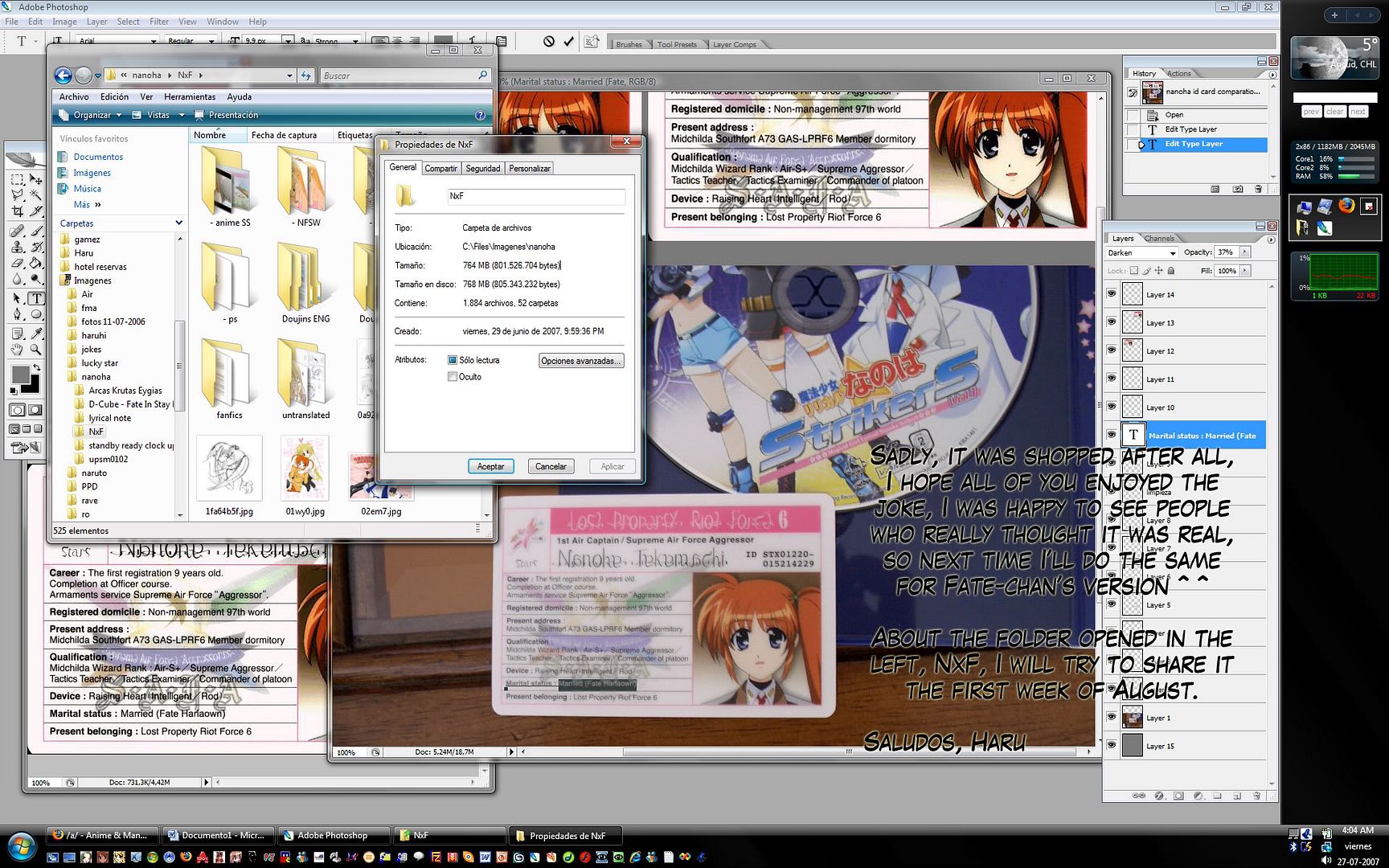Select the Blur tool

click(17, 279)
